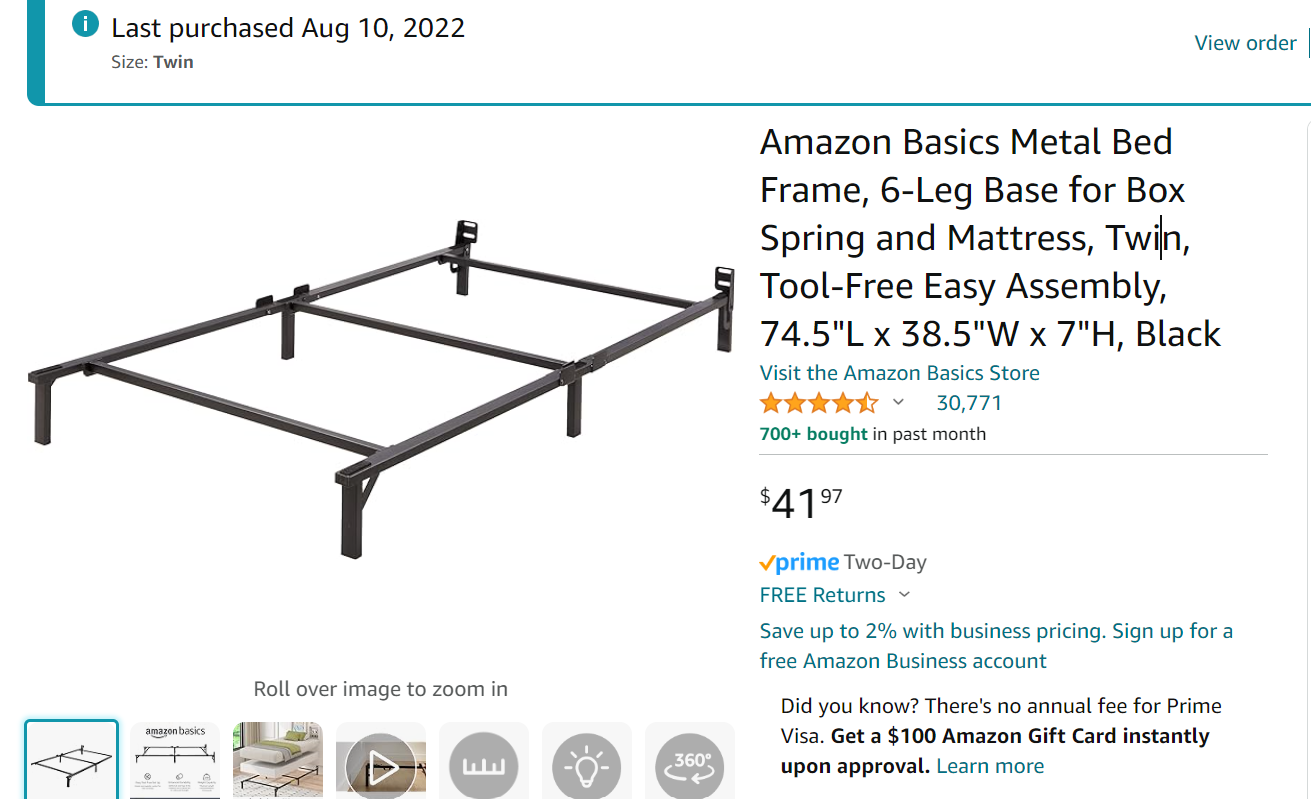Select the first bed frame thumbnail
Viewport: 1311px width, 799px height.
(72, 762)
